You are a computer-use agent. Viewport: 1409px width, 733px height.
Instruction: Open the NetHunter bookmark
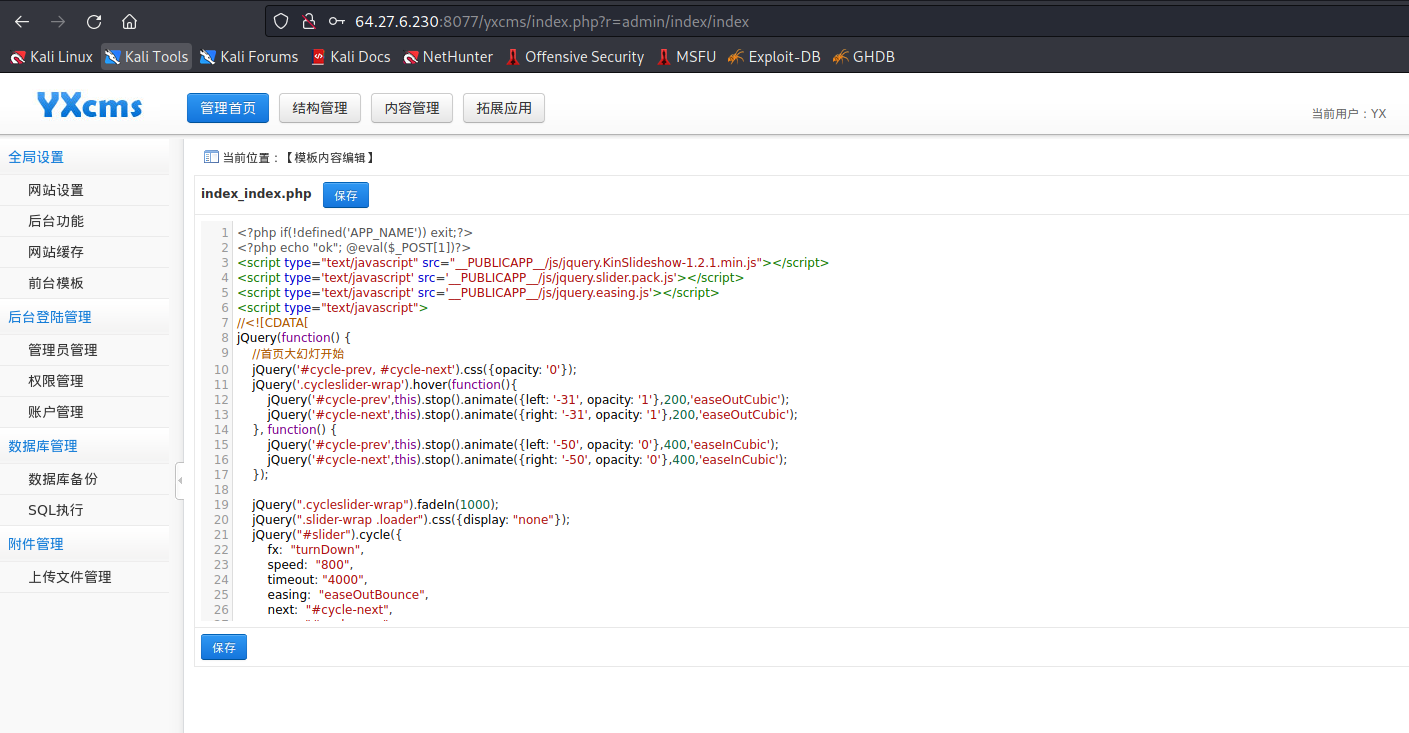click(448, 57)
